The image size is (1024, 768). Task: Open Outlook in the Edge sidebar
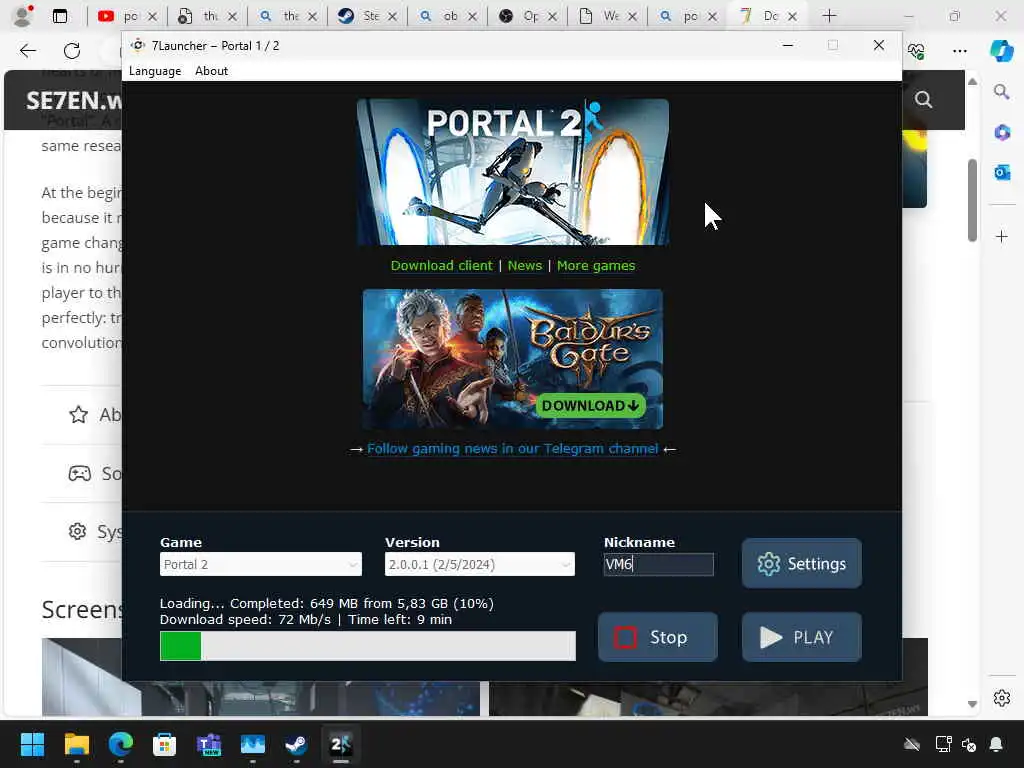1002,172
